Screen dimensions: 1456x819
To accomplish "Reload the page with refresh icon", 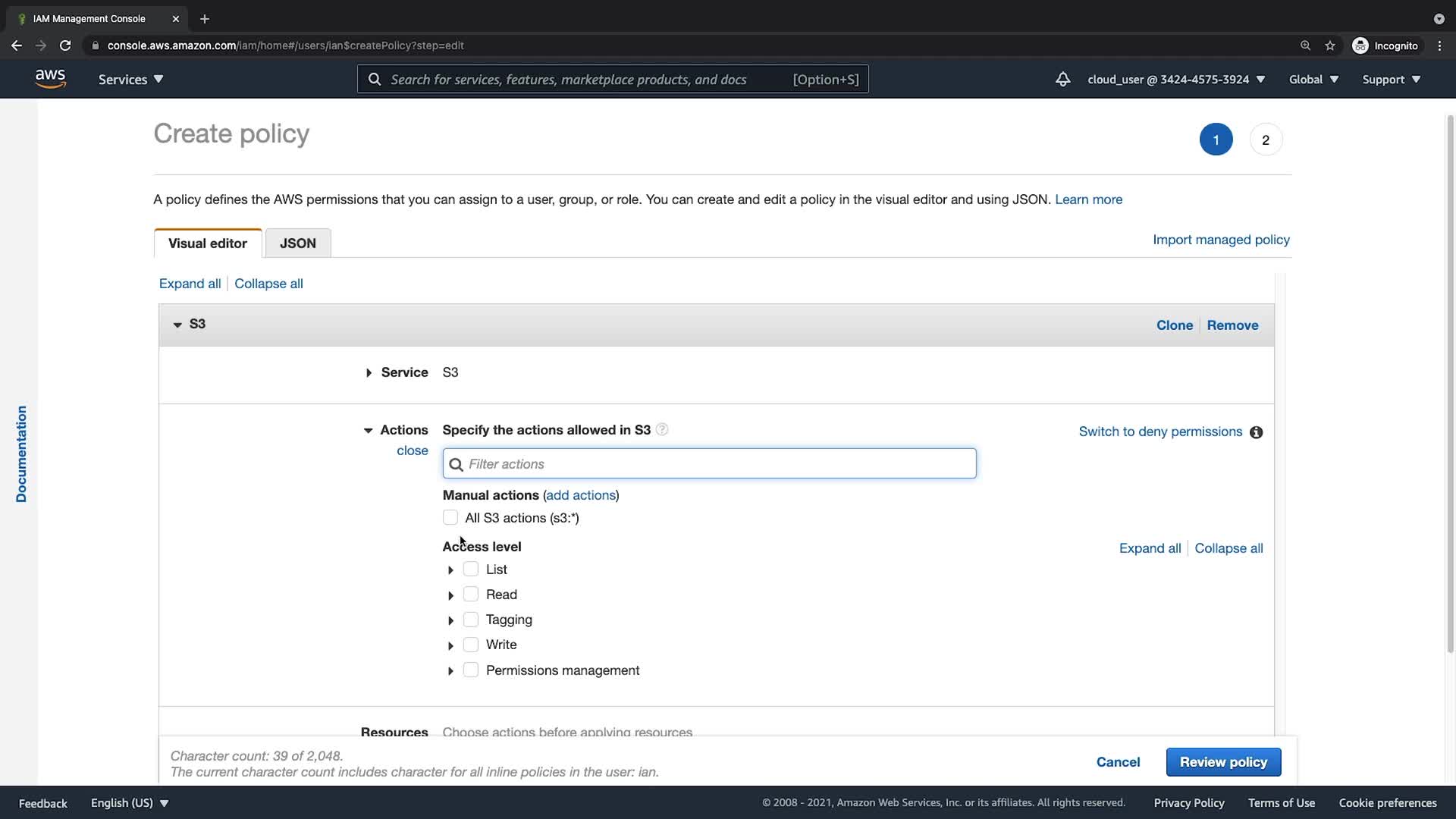I will click(x=65, y=45).
